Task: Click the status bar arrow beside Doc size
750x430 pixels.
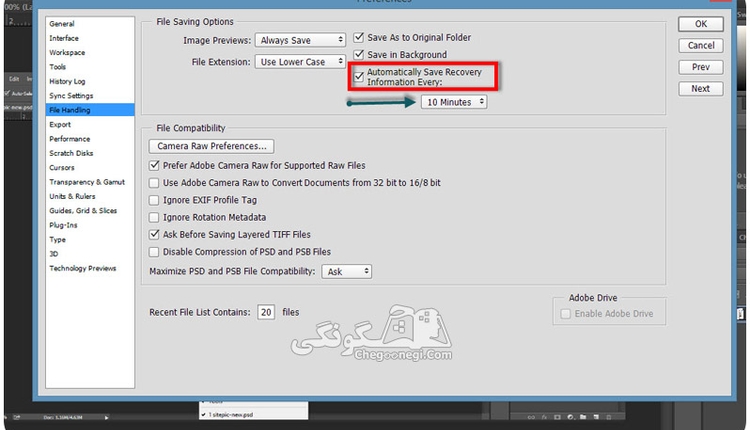Action: click(106, 418)
